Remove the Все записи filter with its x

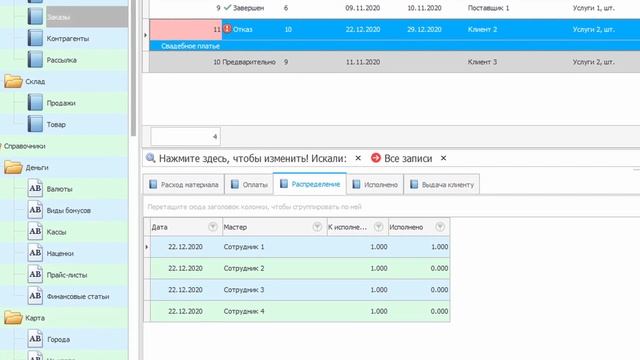point(443,158)
